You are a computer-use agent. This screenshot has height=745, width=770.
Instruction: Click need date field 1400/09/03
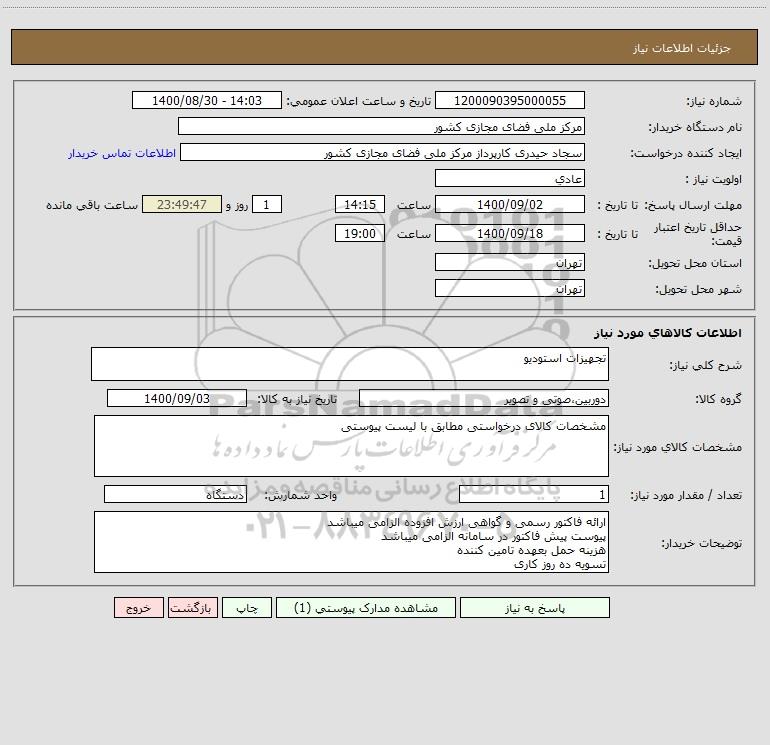coord(177,398)
